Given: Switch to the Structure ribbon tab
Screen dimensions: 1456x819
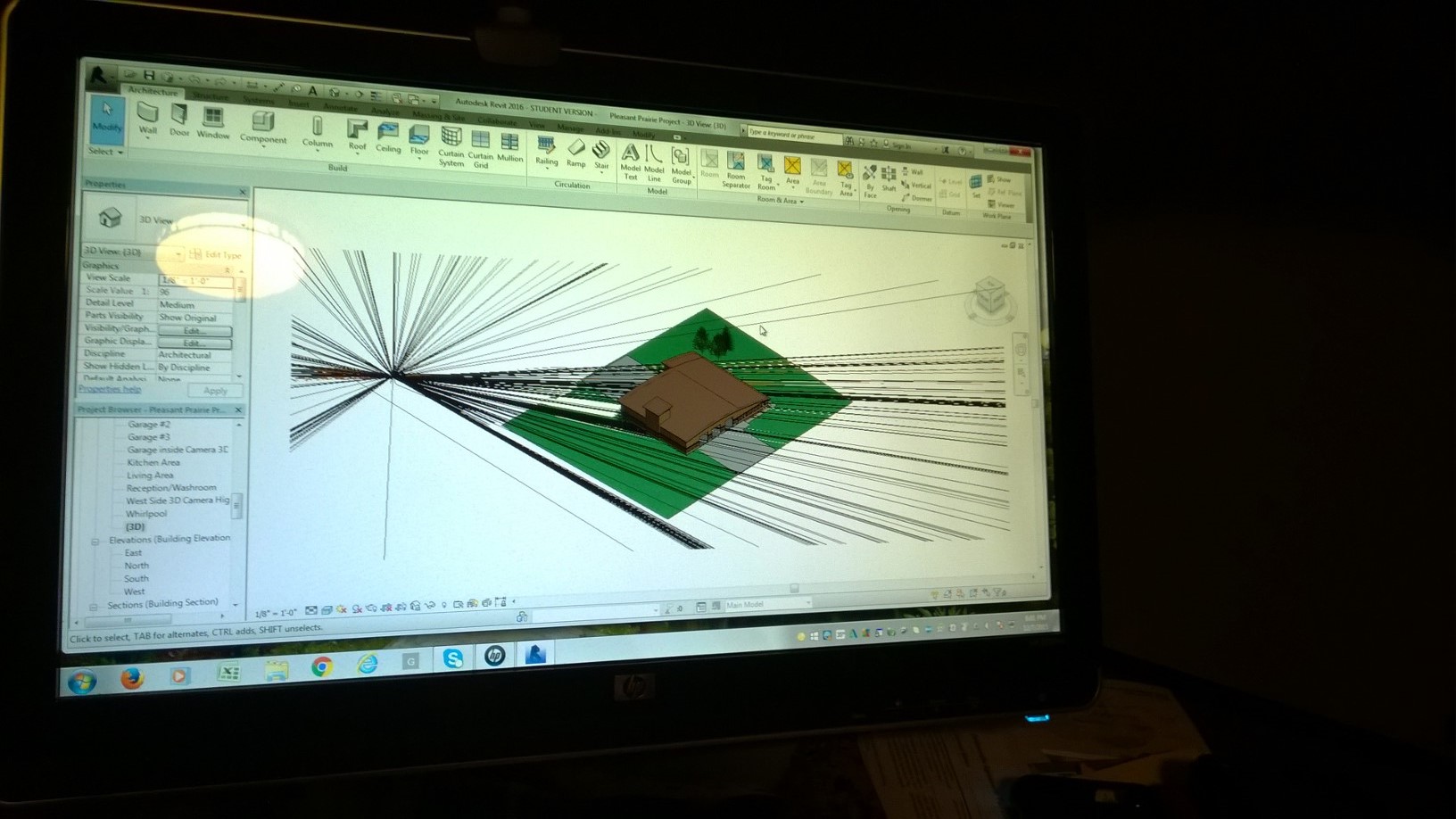Looking at the screenshot, I should [211, 95].
